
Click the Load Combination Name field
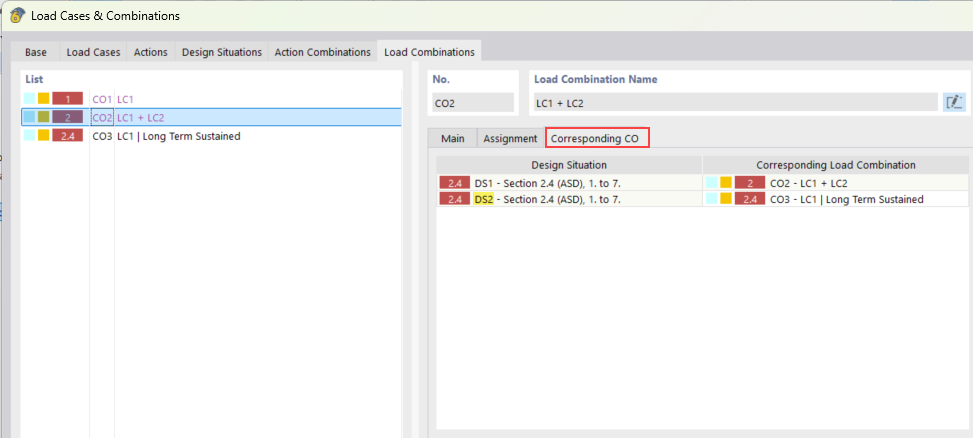pos(735,103)
